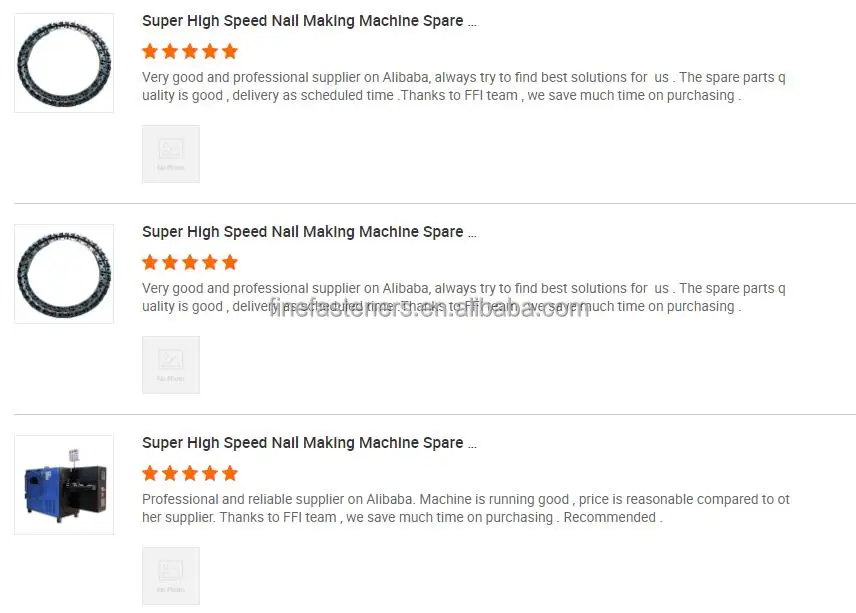Click the third star in second review rating
The image size is (856, 613).
(x=190, y=263)
